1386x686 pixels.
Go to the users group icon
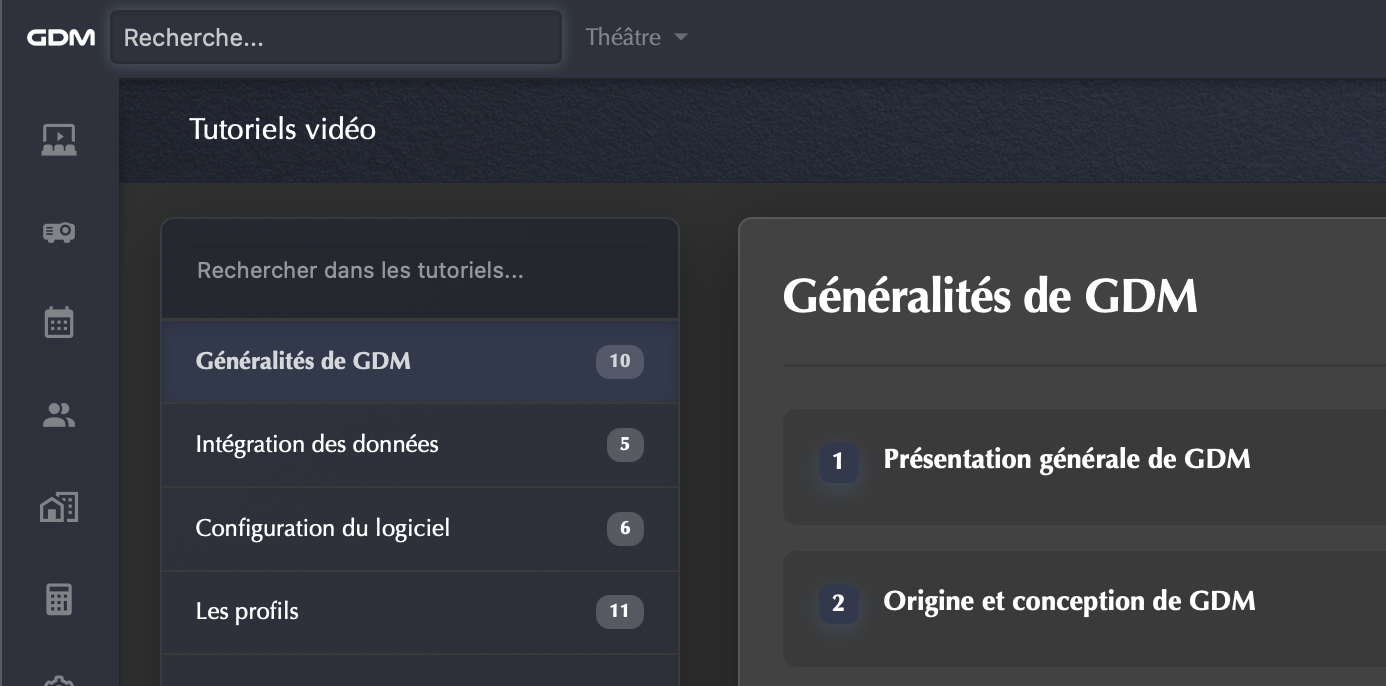pyautogui.click(x=59, y=415)
